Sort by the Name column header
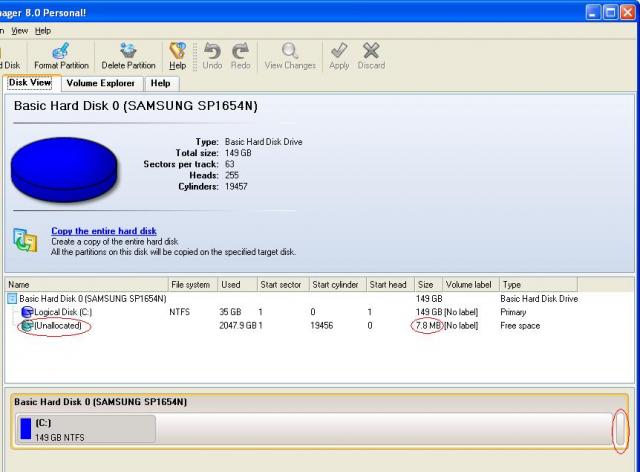Screen dimensions: 640x472 [87, 285]
